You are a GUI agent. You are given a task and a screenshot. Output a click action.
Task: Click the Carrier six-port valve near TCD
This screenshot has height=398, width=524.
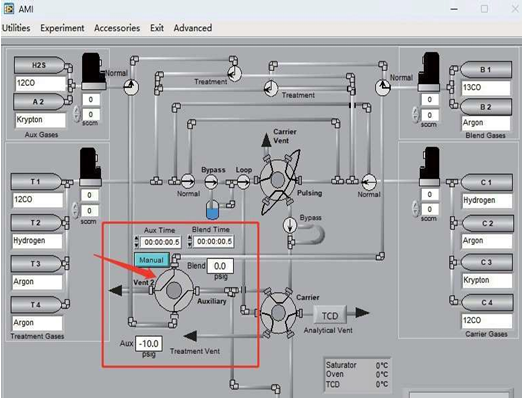[278, 313]
